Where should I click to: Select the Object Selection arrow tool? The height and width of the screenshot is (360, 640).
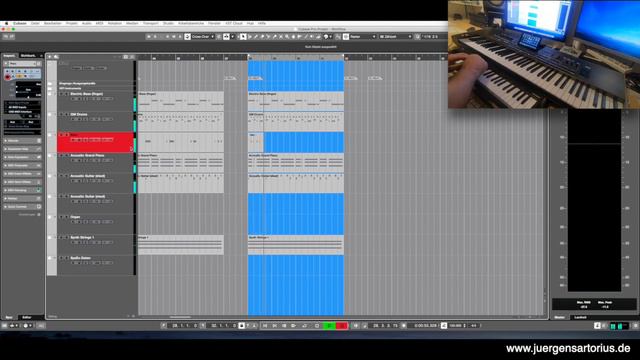242,37
